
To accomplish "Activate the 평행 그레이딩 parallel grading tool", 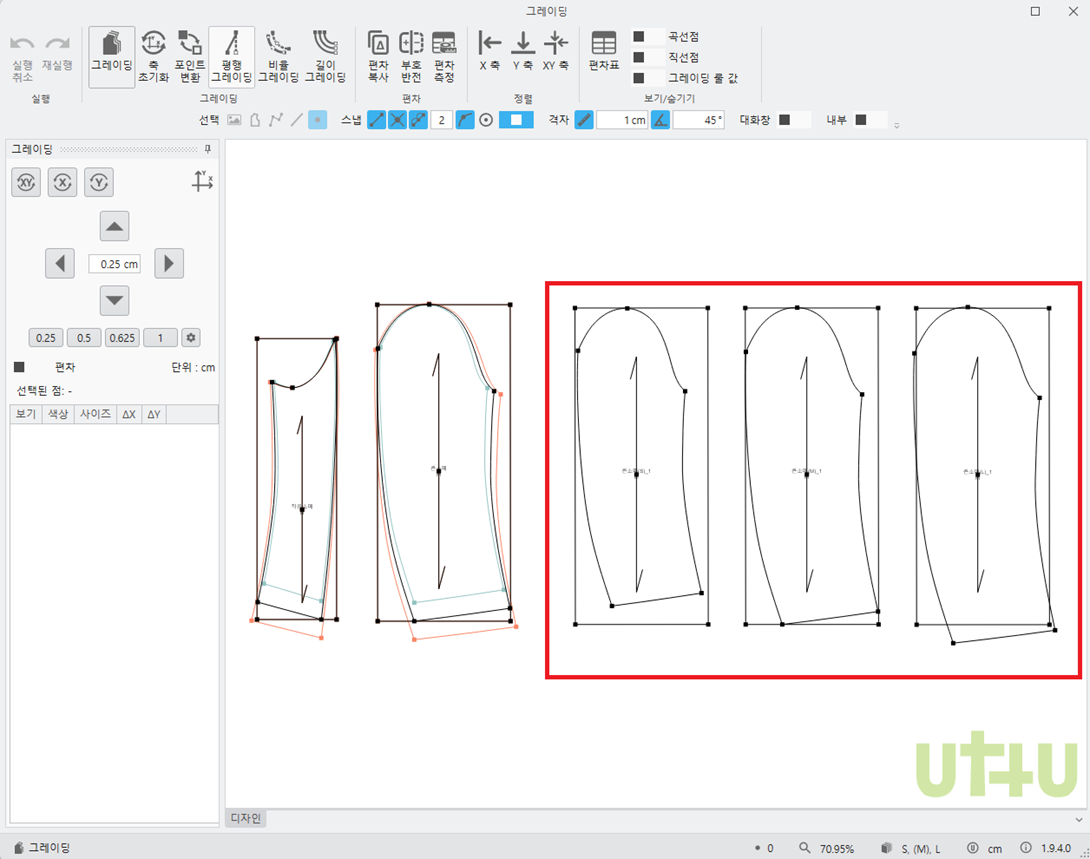I will pos(231,57).
